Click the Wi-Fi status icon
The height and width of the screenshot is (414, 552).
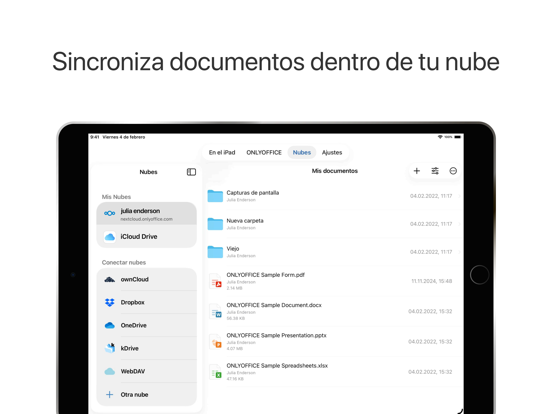click(x=440, y=137)
